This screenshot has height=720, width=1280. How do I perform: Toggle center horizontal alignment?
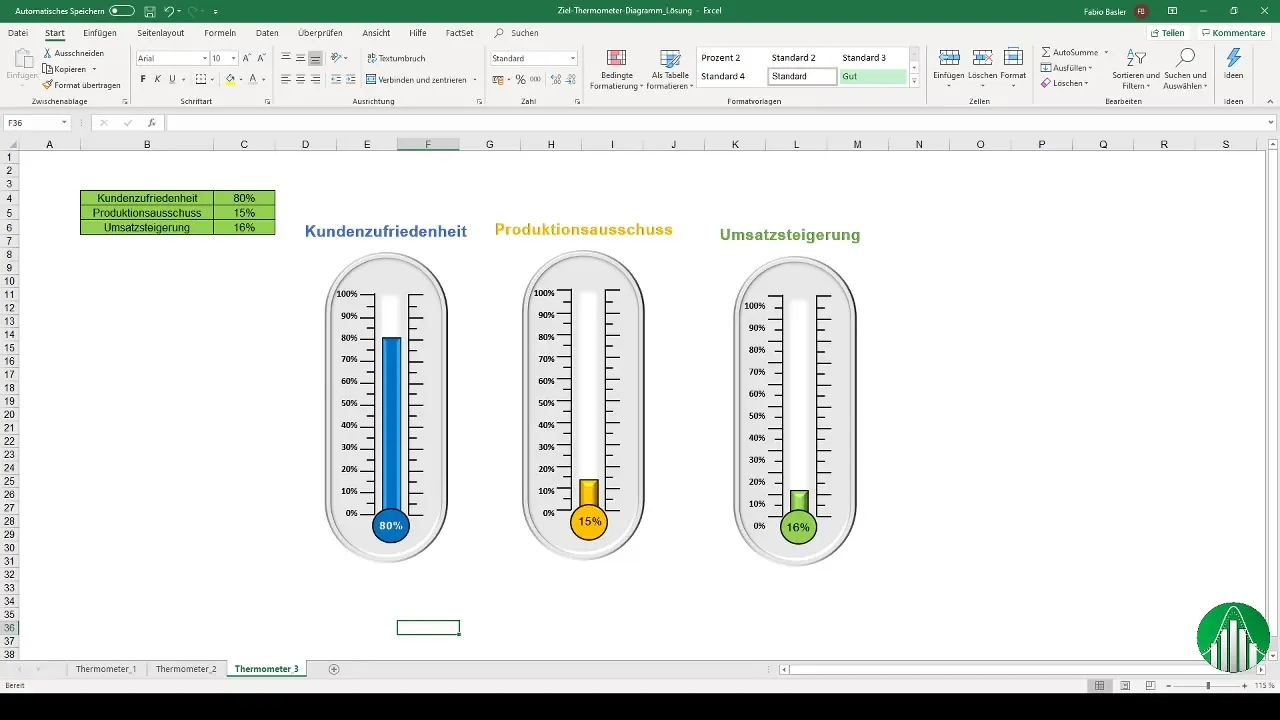[301, 79]
